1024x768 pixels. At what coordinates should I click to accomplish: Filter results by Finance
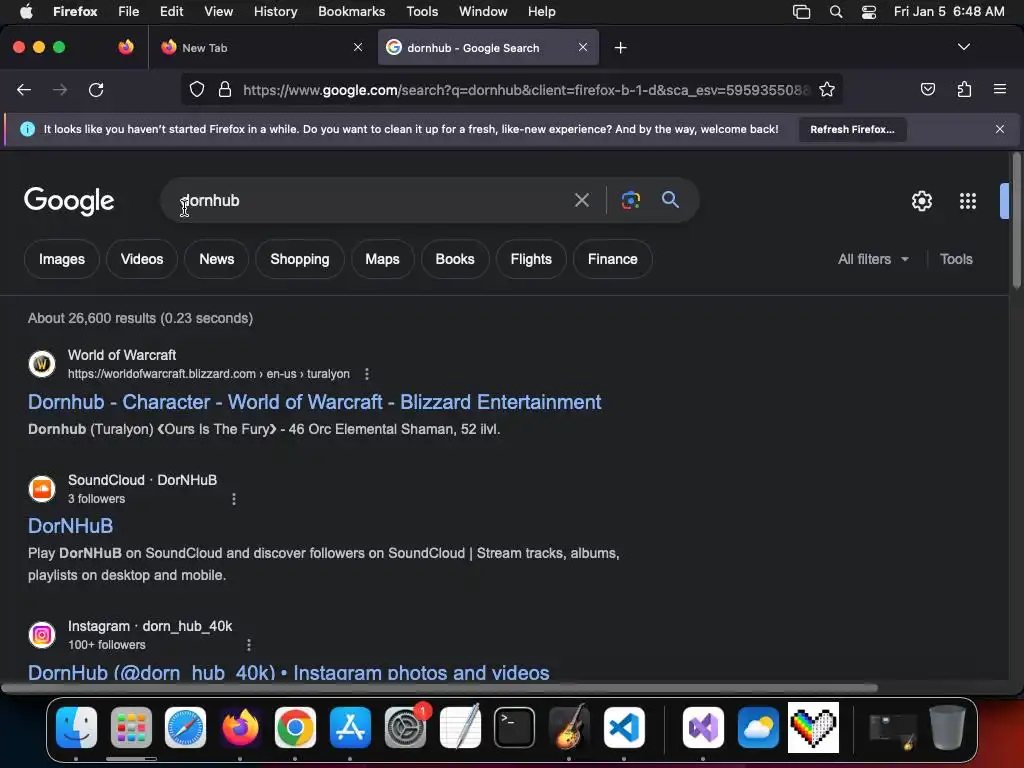click(613, 259)
